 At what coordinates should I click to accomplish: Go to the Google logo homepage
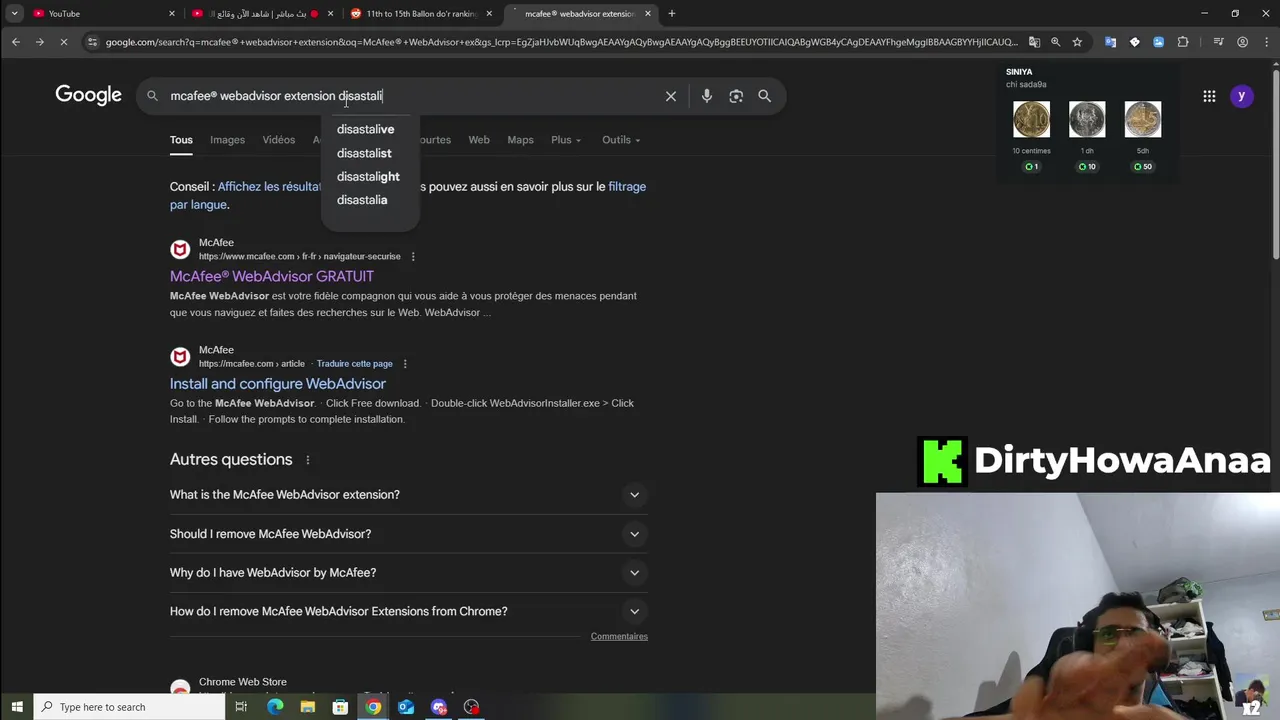click(x=88, y=95)
